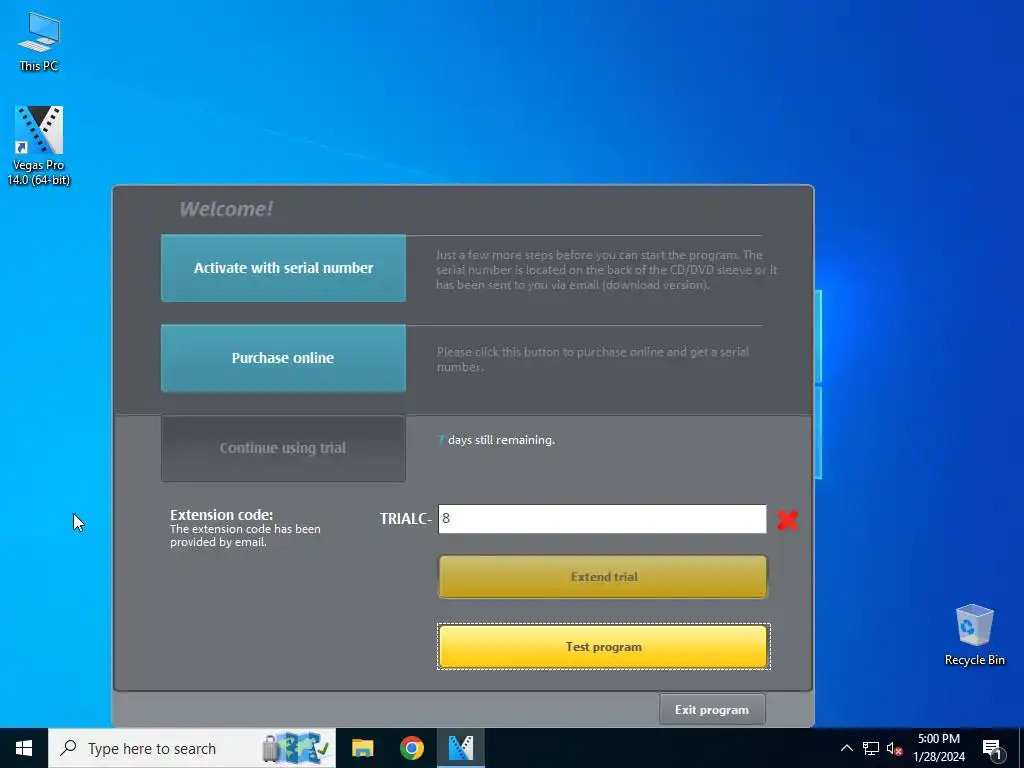Open the clock showing 5:00 PM
Viewport: 1024px width, 768px height.
[x=939, y=748]
